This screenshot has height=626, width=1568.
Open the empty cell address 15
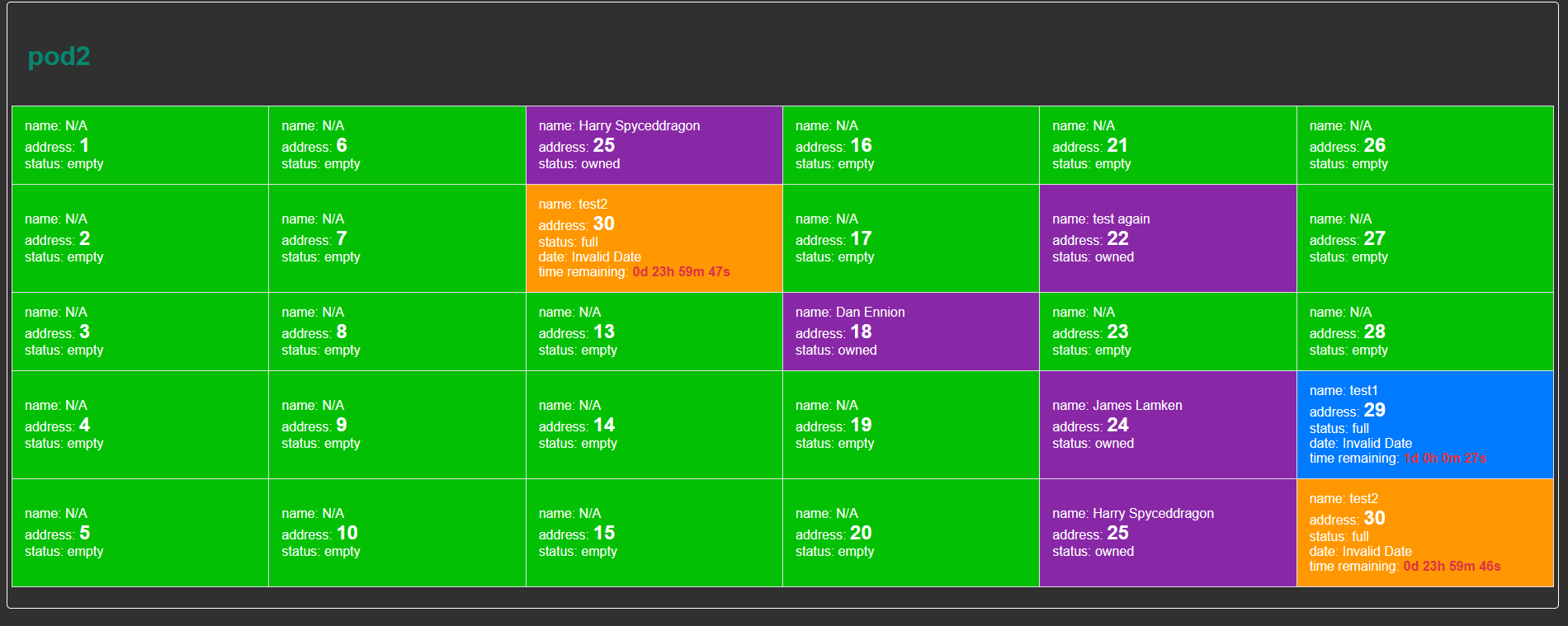pos(654,533)
